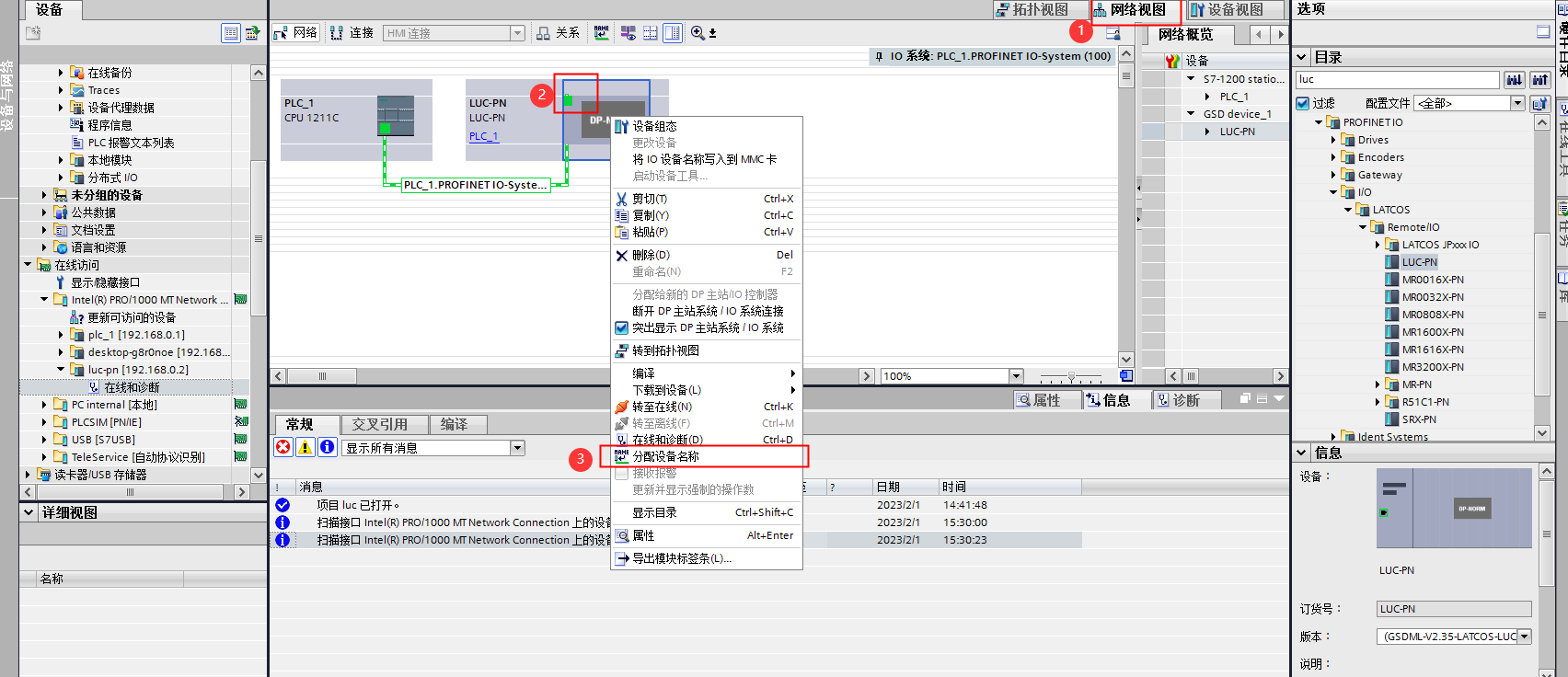Click the zoom magnifier icon in network toolbar
1568x677 pixels.
click(x=698, y=33)
